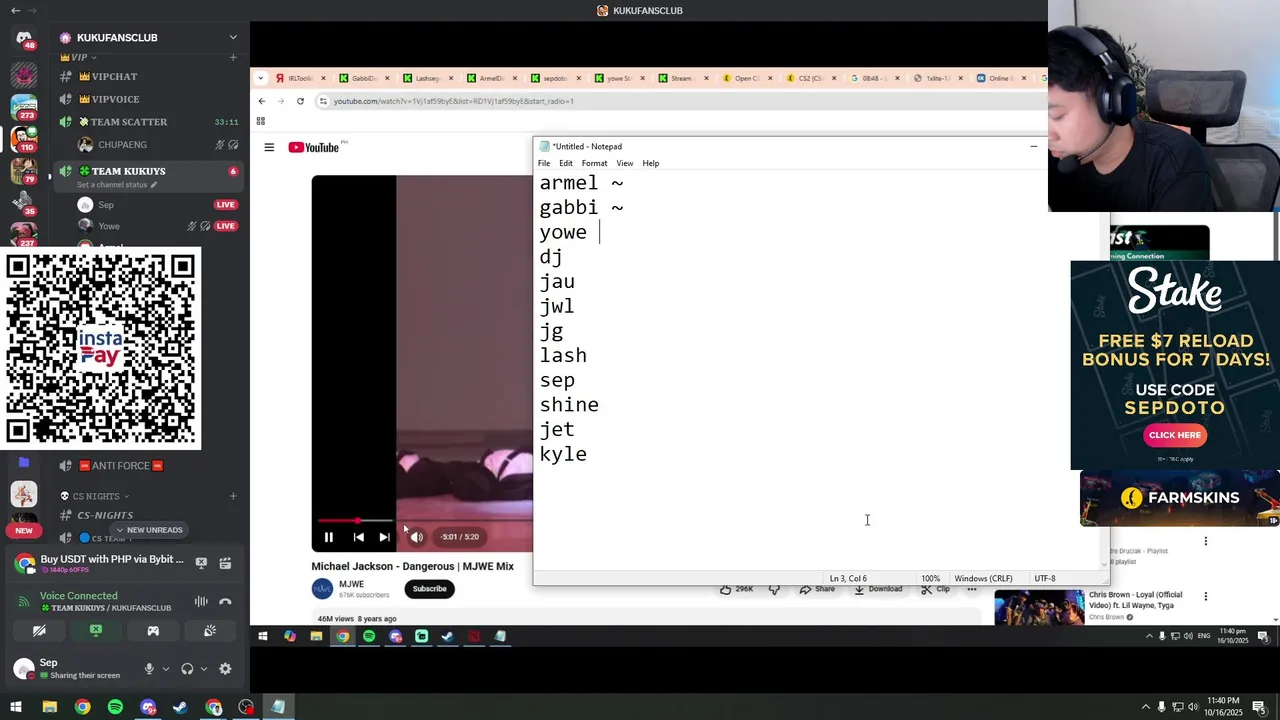Screen dimensions: 1280x720
Task: Reload the YouTube page in Chrome
Action: [300, 101]
